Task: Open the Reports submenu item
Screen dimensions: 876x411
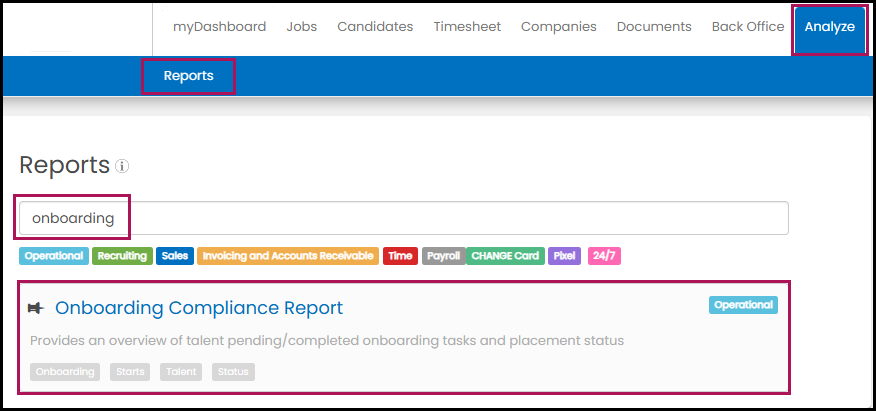Action: pyautogui.click(x=188, y=76)
